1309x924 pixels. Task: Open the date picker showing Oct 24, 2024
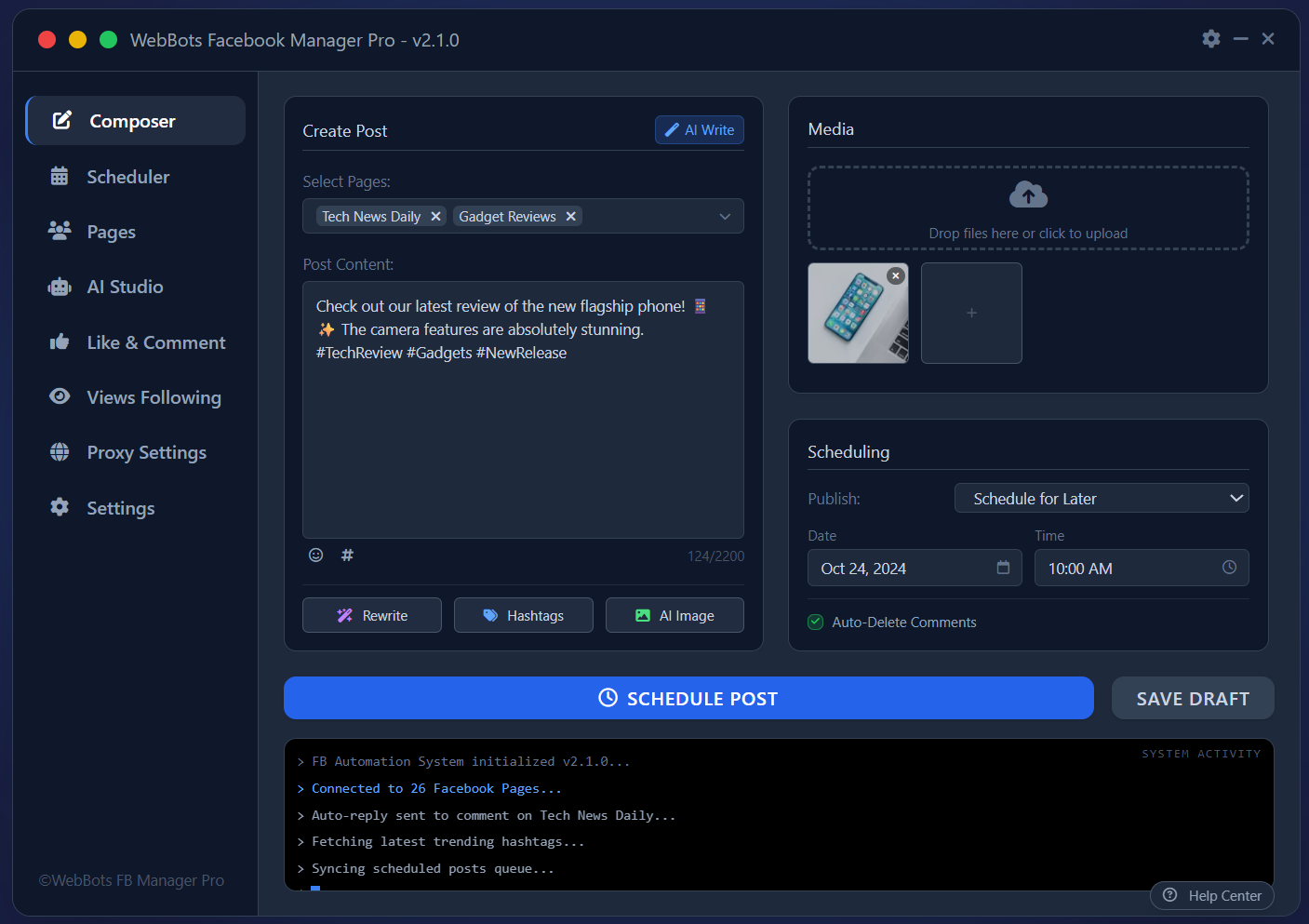(1003, 567)
